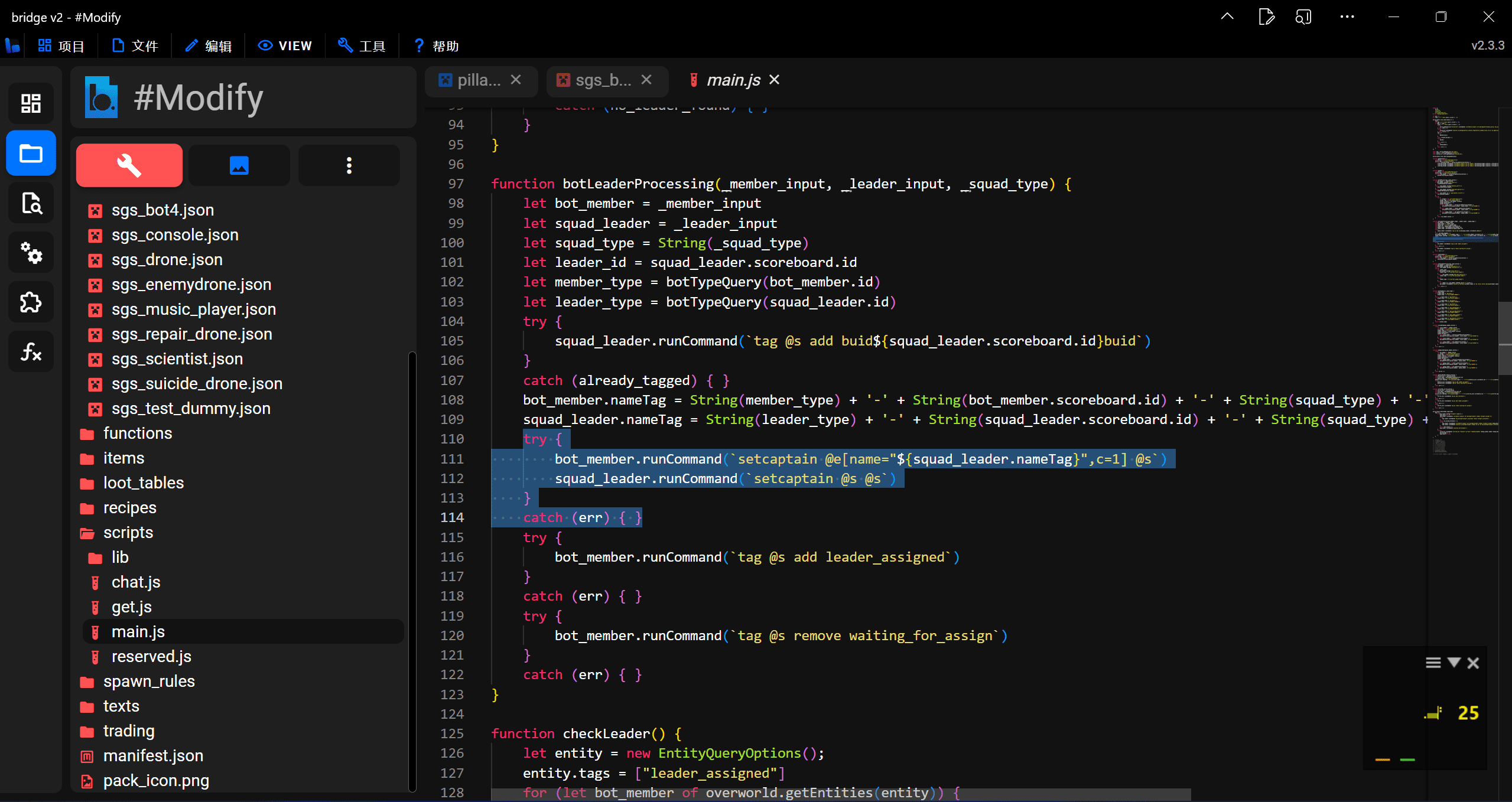This screenshot has height=802, width=1512.
Task: Click the overlay widget down-triangle icon
Action: click(1454, 662)
